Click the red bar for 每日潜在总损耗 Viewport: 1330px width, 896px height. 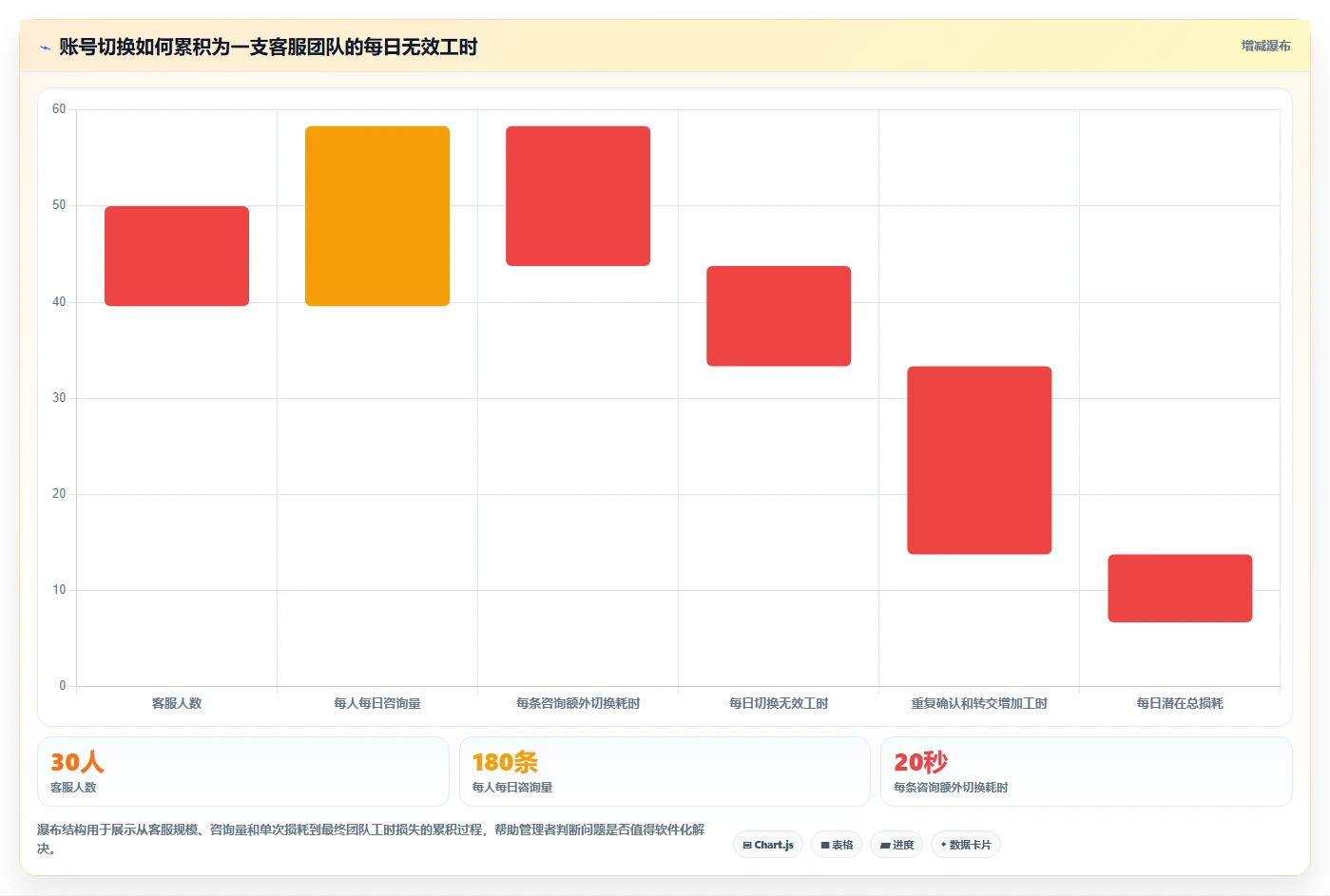pos(1180,588)
